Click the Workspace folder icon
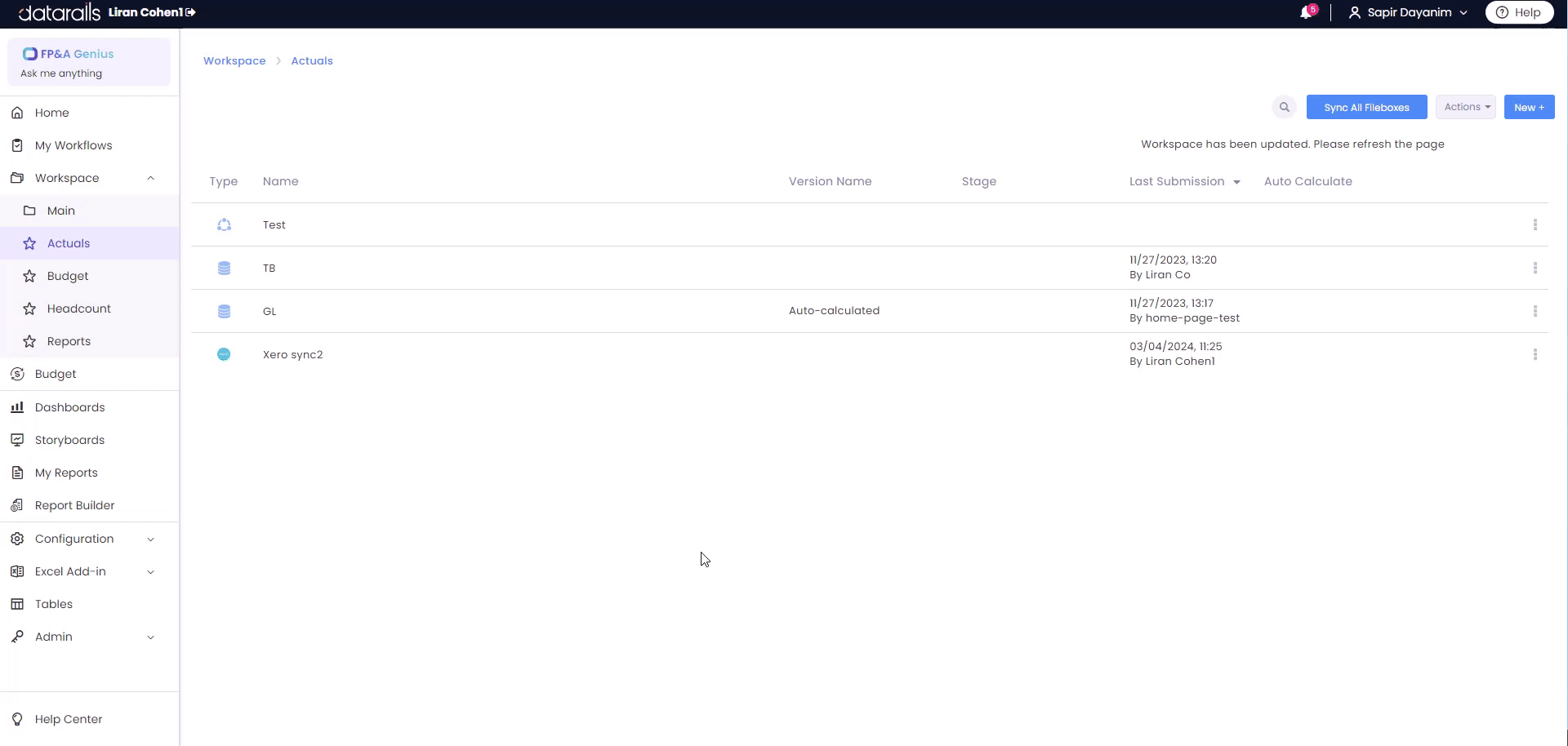Image resolution: width=1568 pixels, height=746 pixels. [x=17, y=178]
